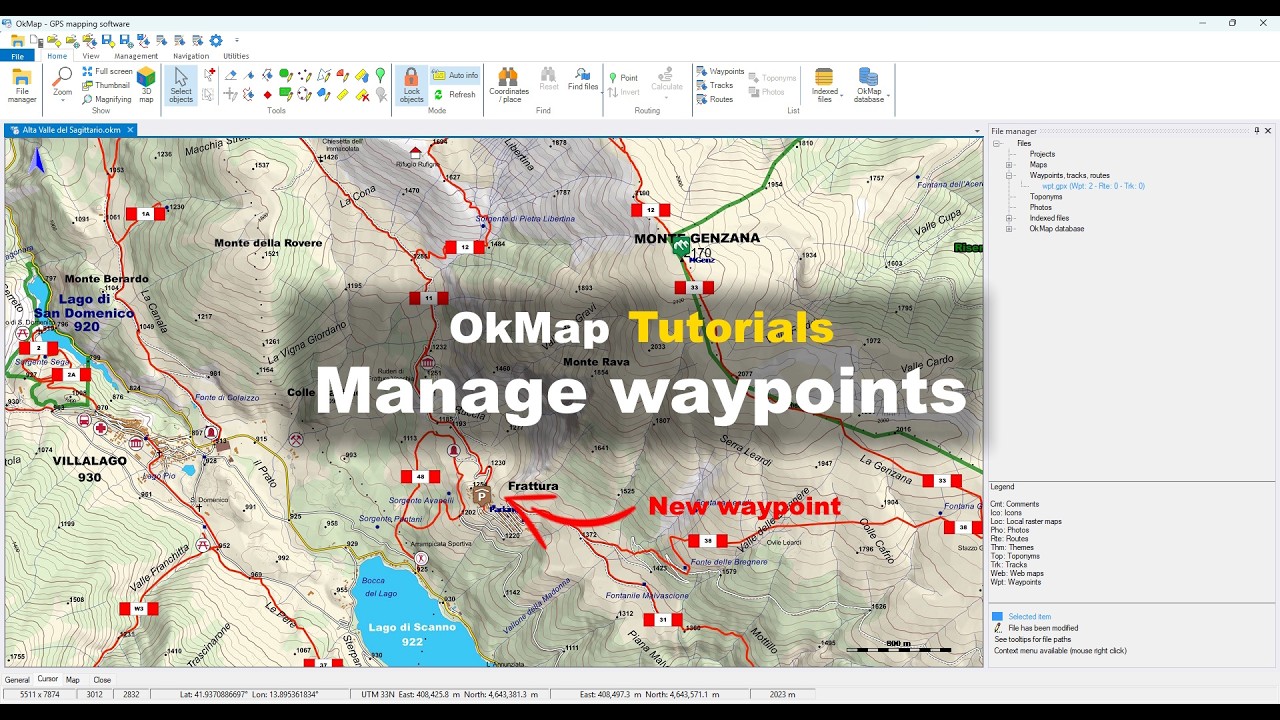Toggle Auto info mode

pos(455,75)
